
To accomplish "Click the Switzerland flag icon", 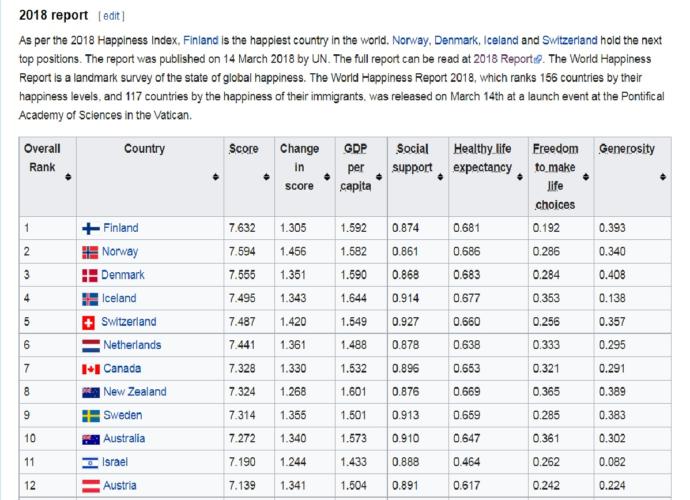I will click(x=88, y=323).
